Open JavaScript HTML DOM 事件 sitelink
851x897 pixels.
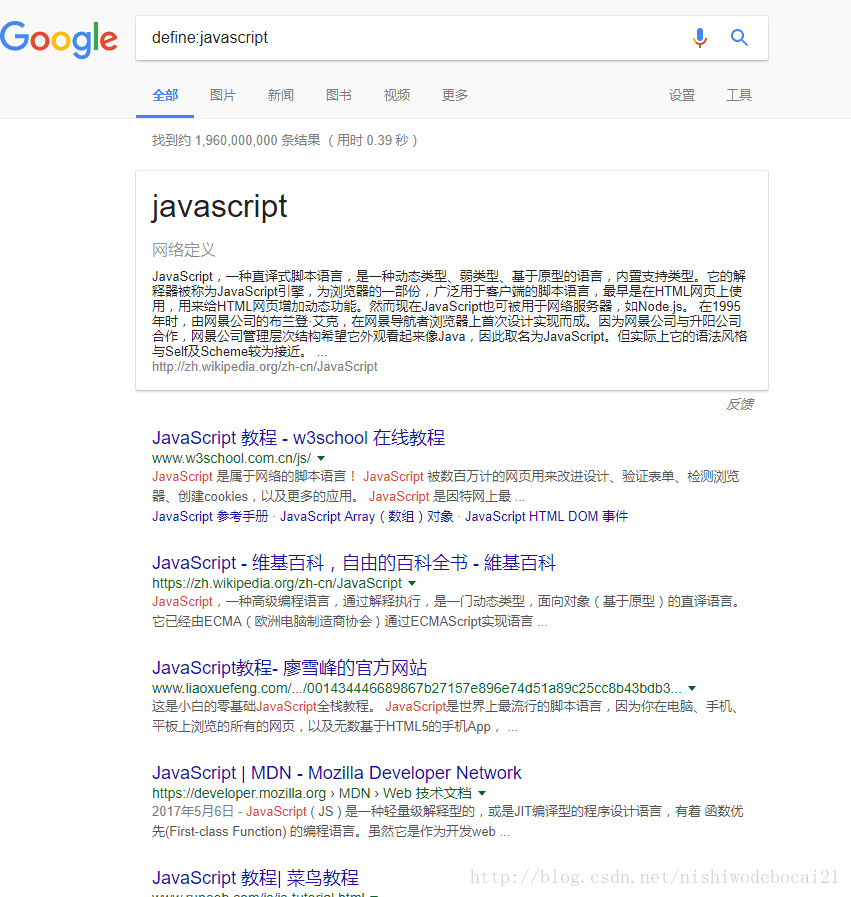(546, 517)
